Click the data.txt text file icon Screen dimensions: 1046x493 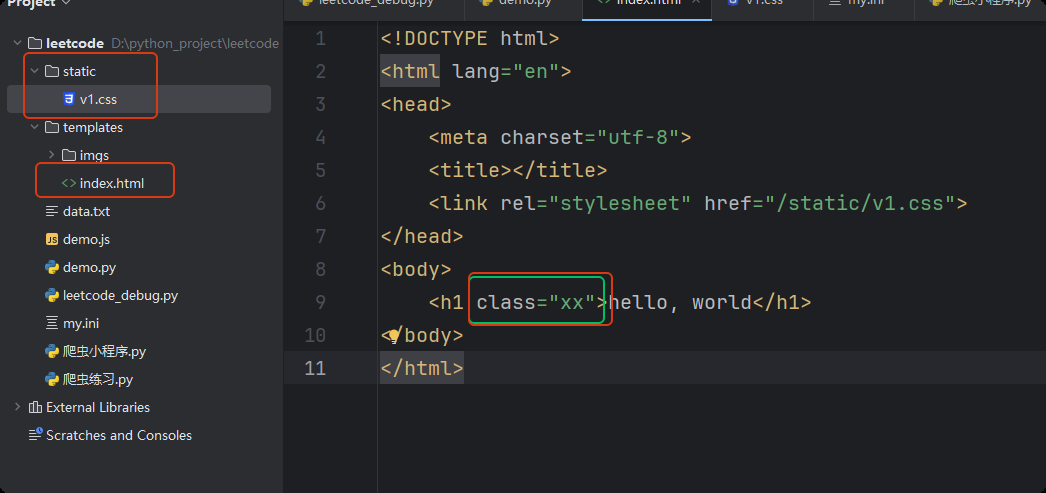tap(52, 211)
